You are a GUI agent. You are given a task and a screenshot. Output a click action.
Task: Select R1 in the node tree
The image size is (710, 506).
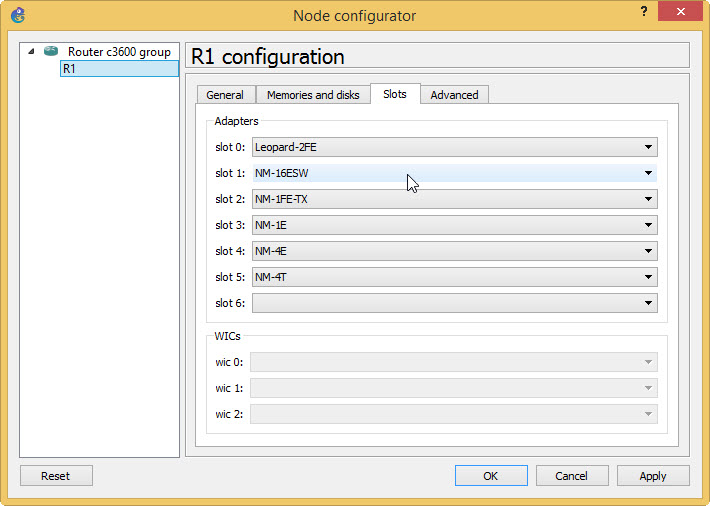120,69
